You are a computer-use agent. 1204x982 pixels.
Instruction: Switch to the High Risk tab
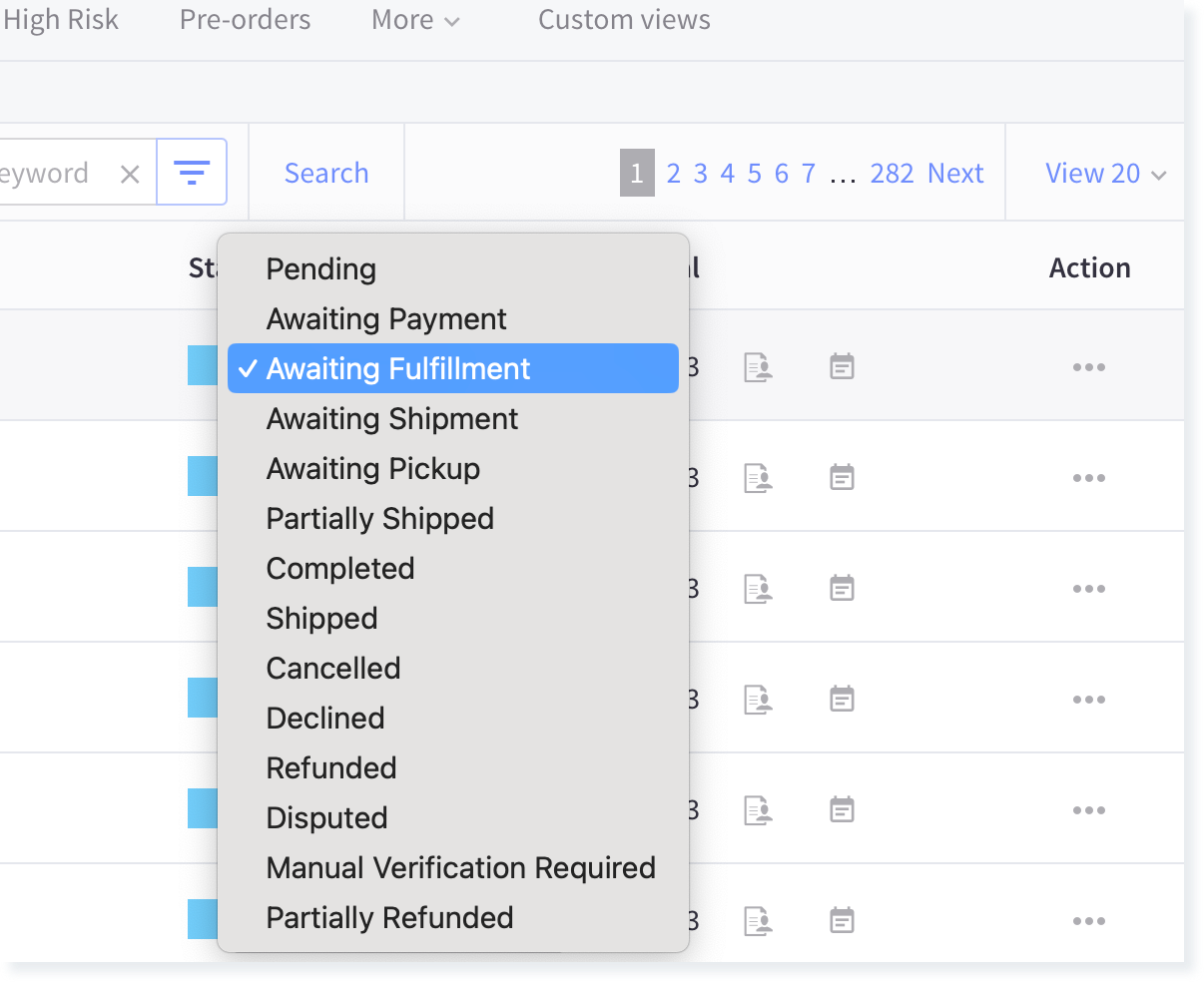pyautogui.click(x=60, y=19)
